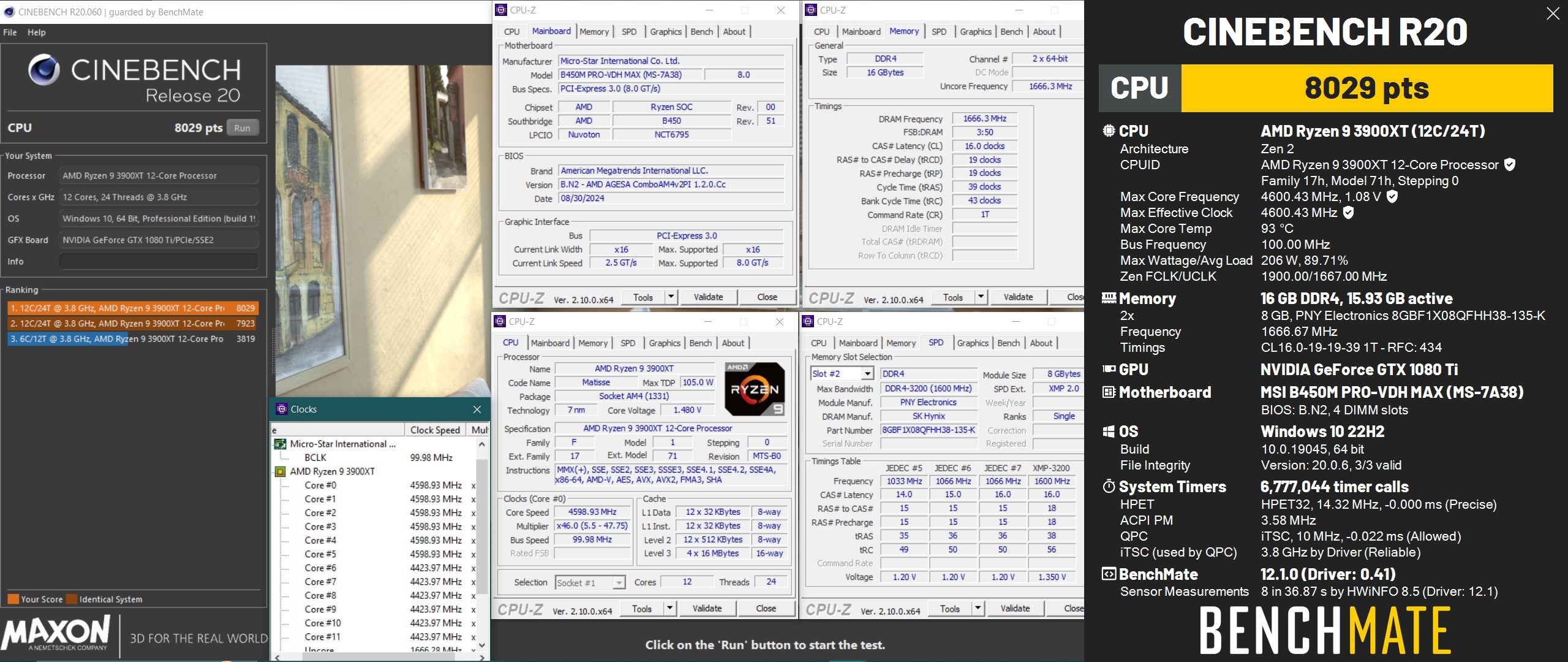
Task: Select ranking entry scoring 8029
Action: click(x=132, y=308)
